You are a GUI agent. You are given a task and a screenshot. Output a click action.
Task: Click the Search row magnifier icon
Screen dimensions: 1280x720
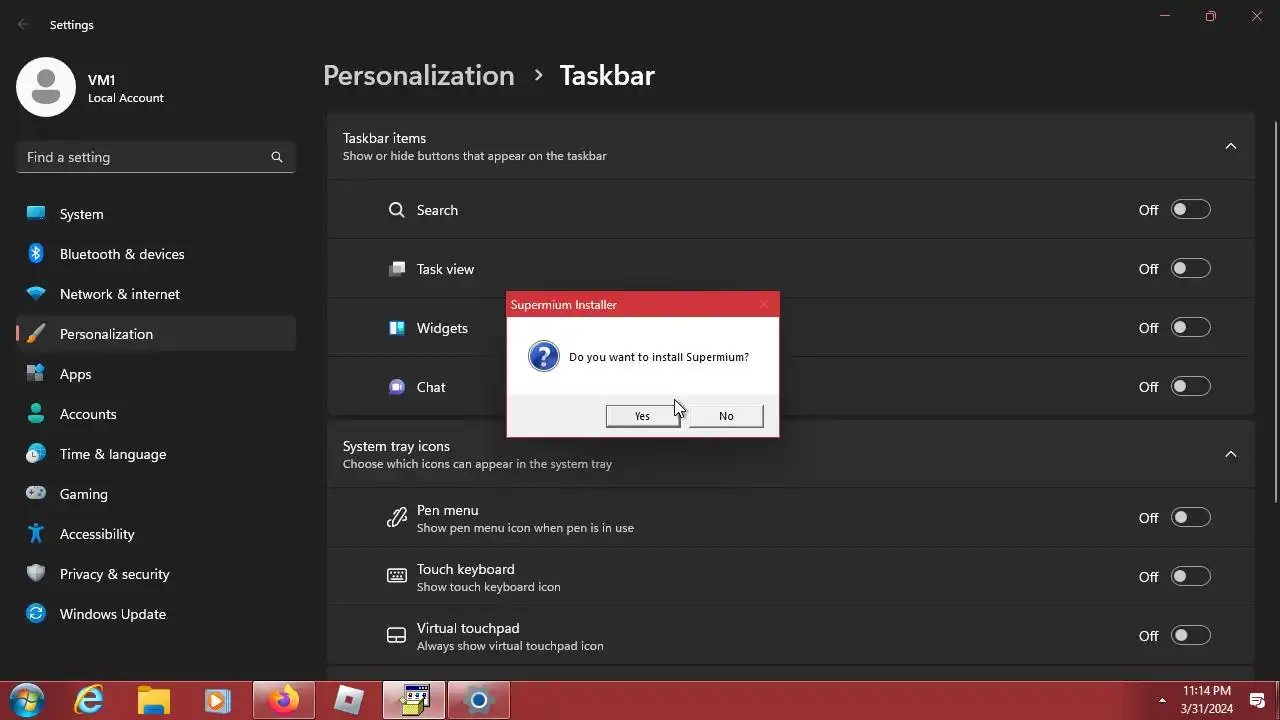[x=397, y=210]
